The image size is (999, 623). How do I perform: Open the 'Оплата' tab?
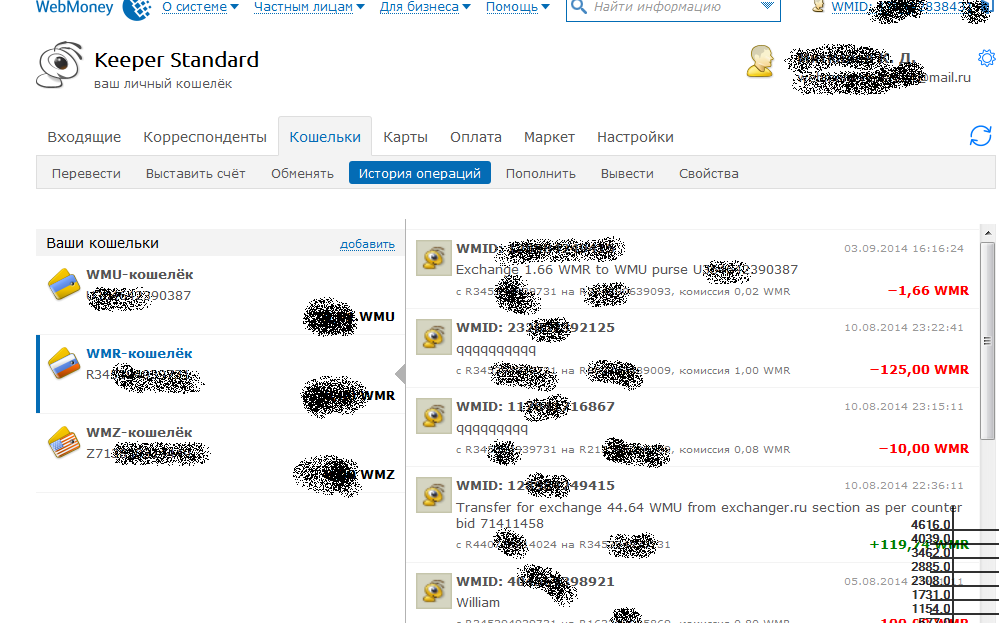coord(475,137)
